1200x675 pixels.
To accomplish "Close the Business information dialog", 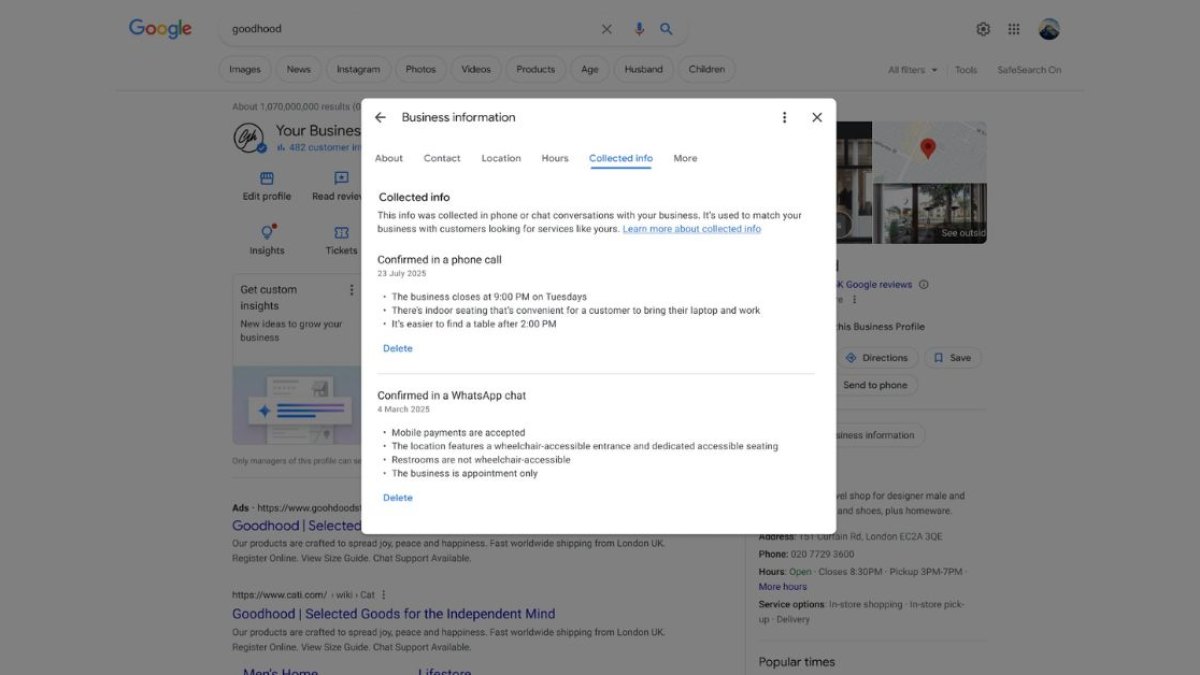I will pos(817,117).
